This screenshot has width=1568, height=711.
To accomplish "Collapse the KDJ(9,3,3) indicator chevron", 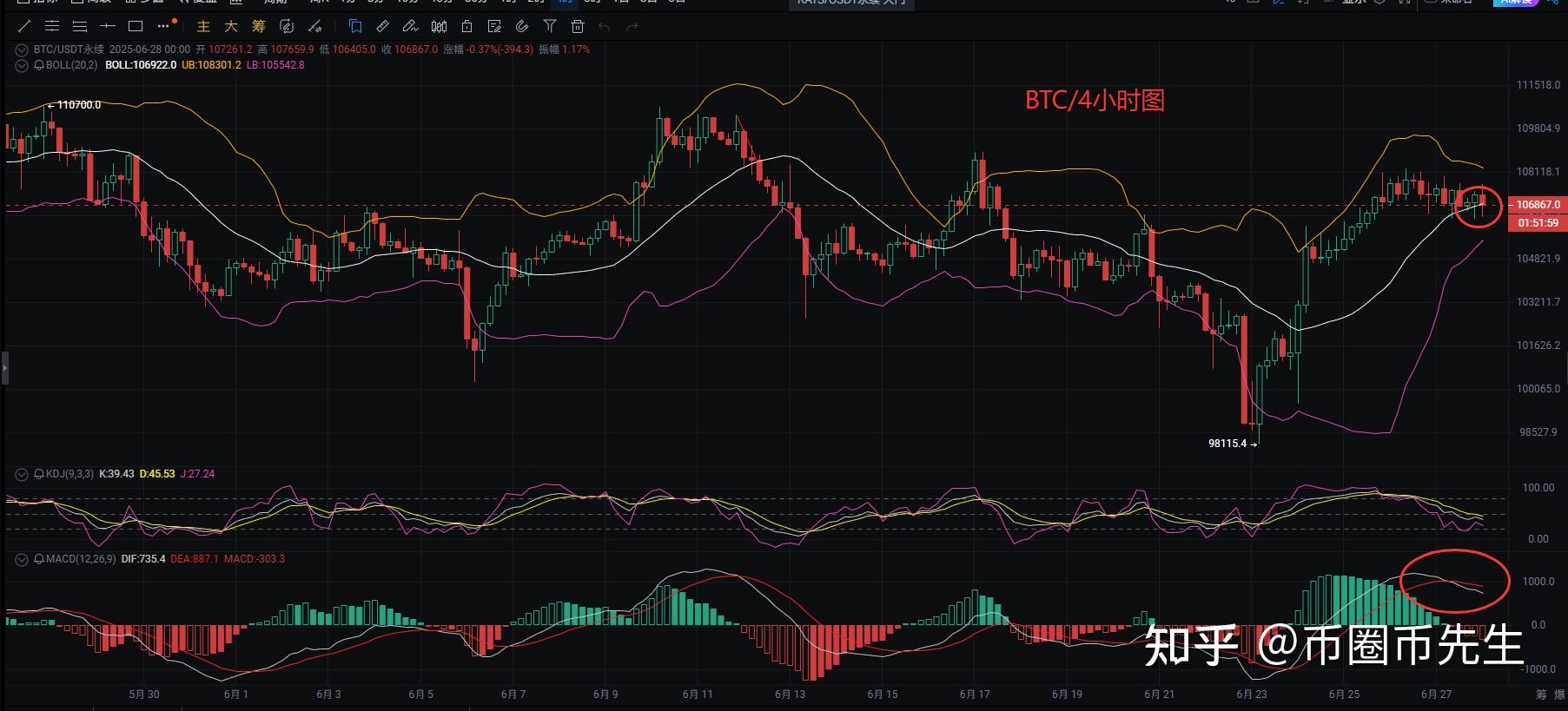I will pyautogui.click(x=22, y=474).
